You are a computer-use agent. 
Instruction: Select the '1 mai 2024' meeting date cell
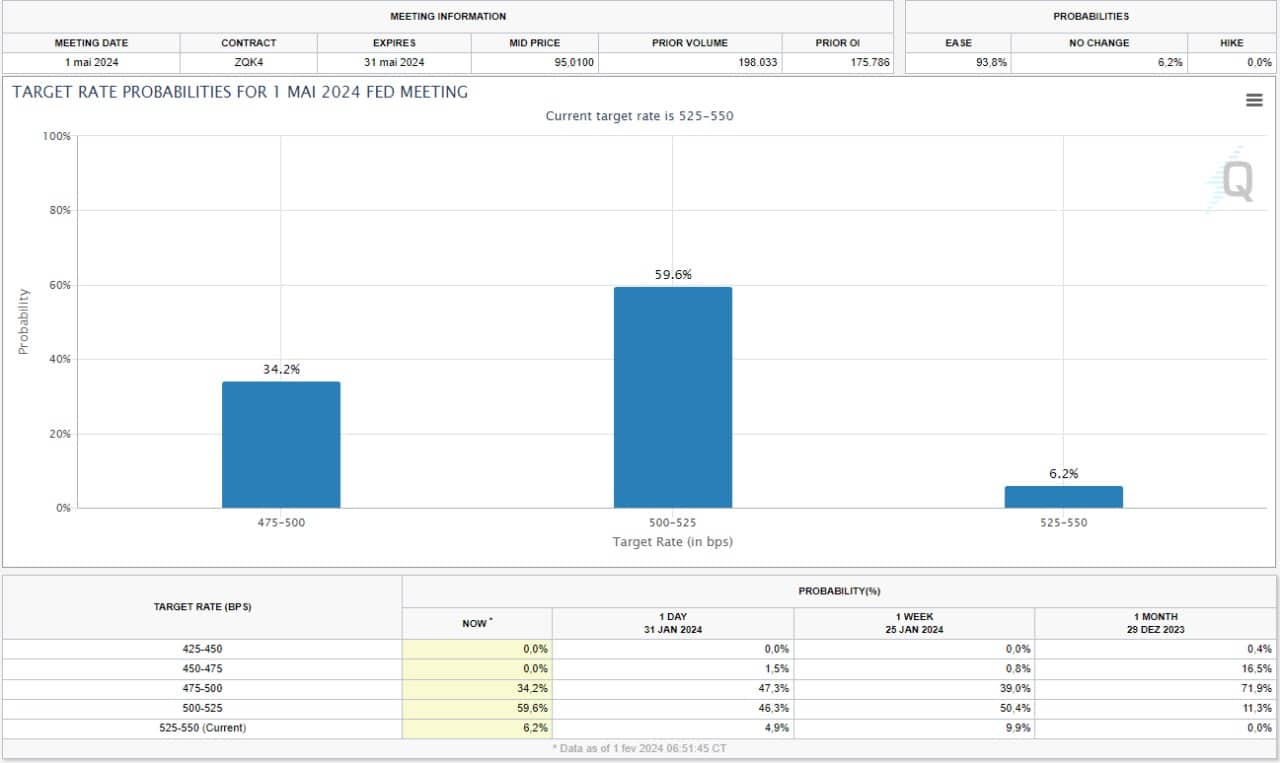[91, 63]
